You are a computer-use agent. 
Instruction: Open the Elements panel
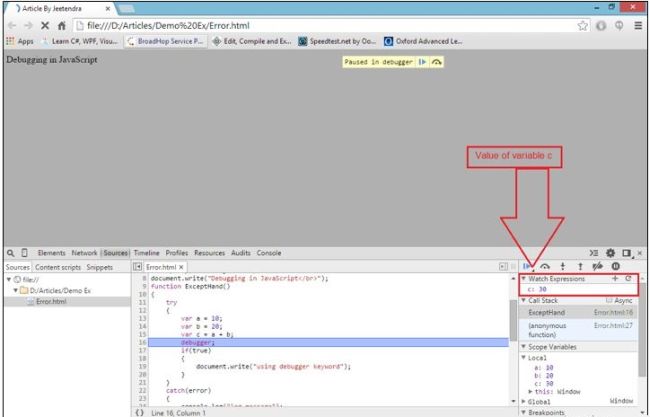[51, 253]
